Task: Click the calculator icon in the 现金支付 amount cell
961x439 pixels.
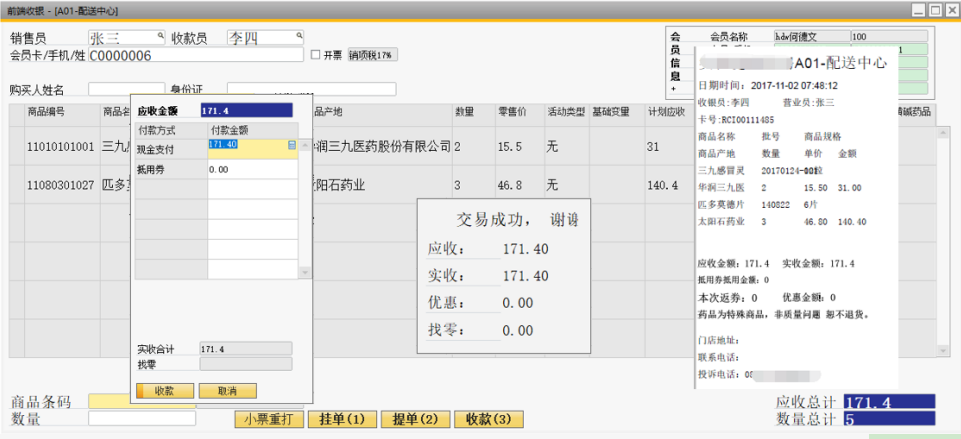Action: tap(291, 146)
